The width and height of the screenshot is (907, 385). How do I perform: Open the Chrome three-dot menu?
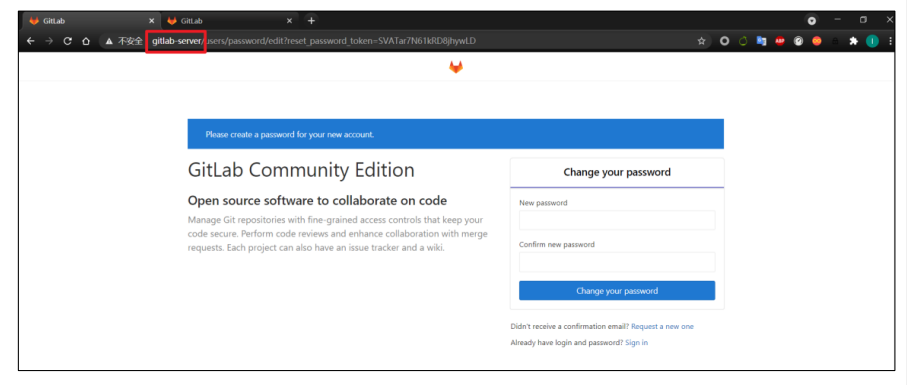coord(890,41)
